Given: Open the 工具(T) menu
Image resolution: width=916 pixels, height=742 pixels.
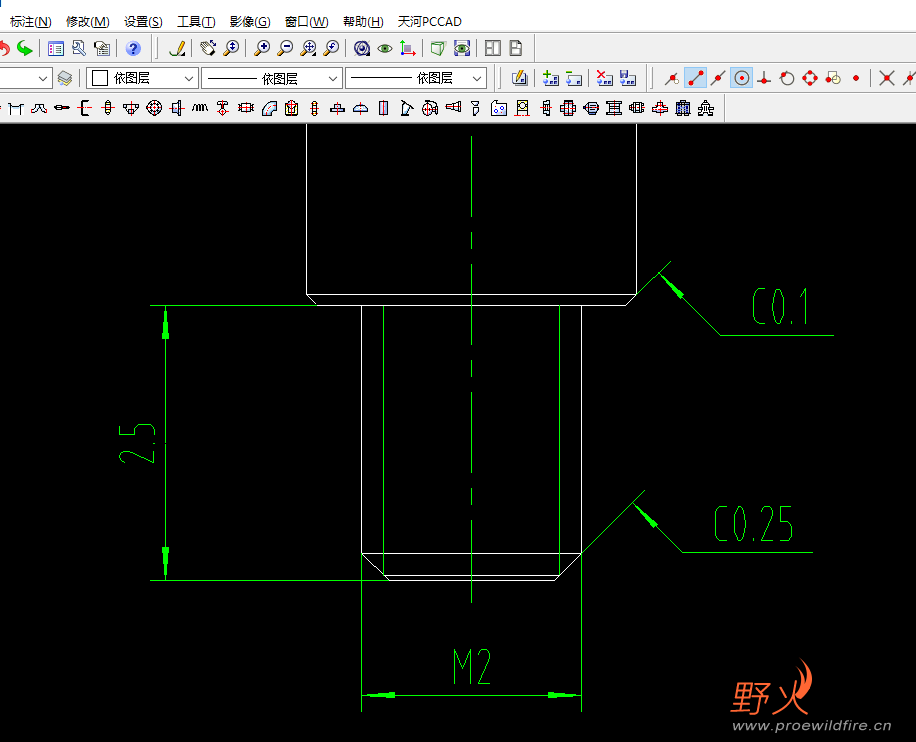Looking at the screenshot, I should [x=196, y=22].
